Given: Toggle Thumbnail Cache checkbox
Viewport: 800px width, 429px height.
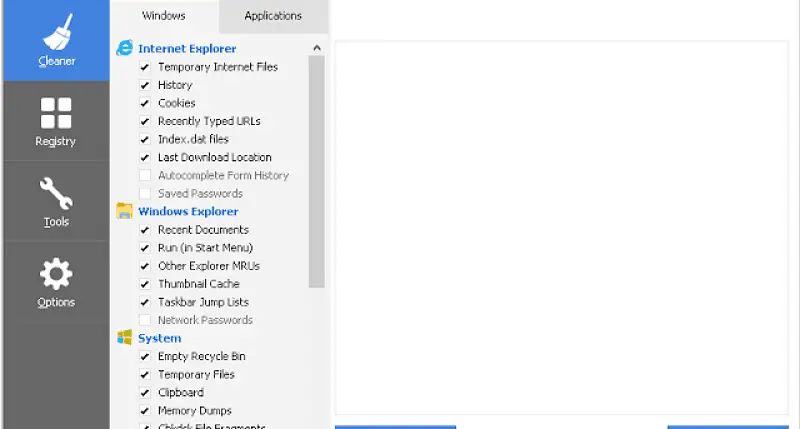Looking at the screenshot, I should [145, 284].
